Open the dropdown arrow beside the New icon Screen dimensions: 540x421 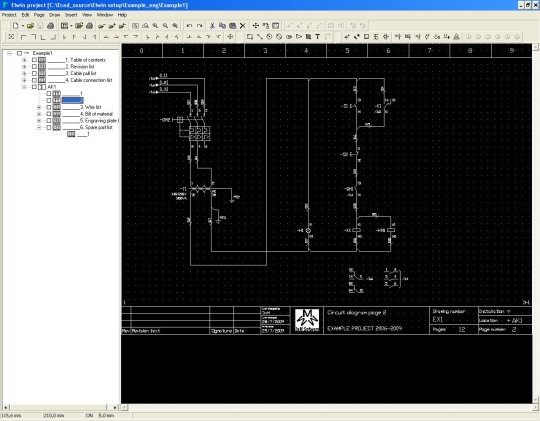(23, 26)
